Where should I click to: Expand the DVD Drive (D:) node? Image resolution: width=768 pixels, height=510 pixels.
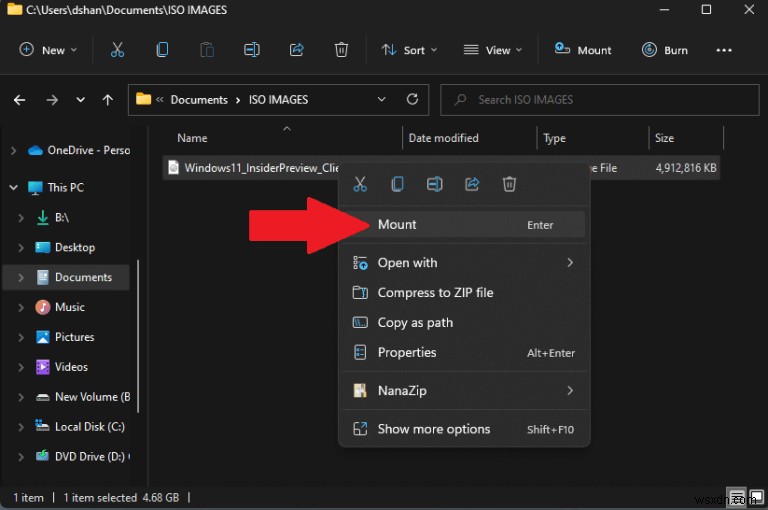pos(21,457)
